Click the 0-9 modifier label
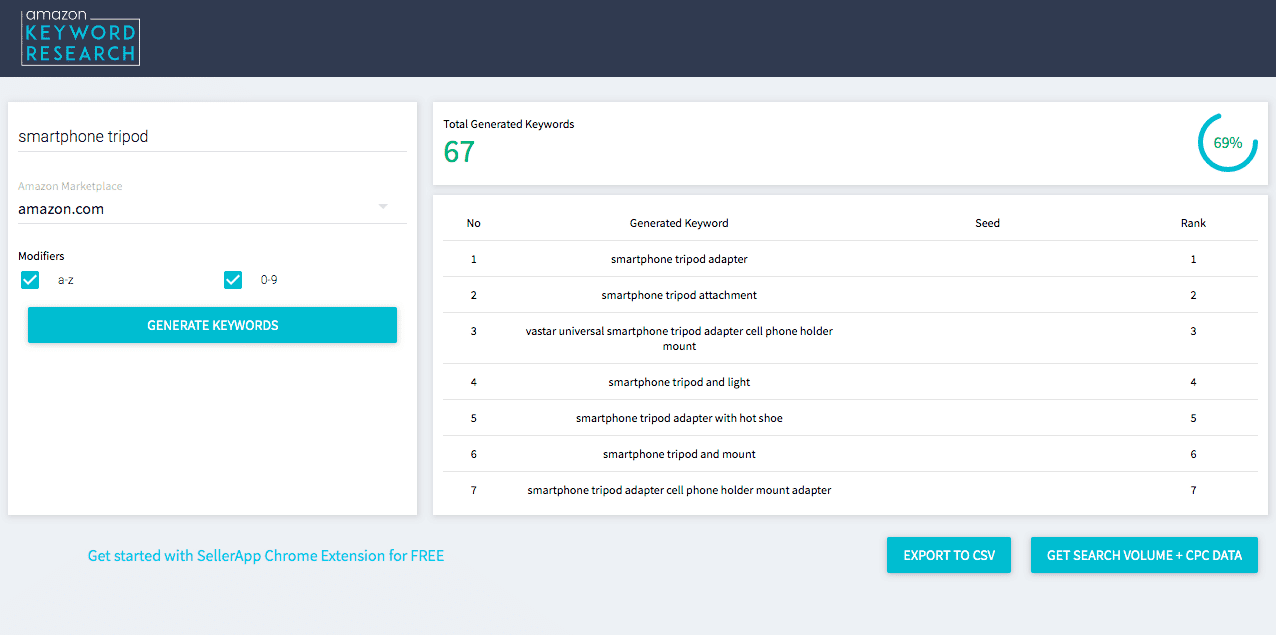 tap(269, 280)
